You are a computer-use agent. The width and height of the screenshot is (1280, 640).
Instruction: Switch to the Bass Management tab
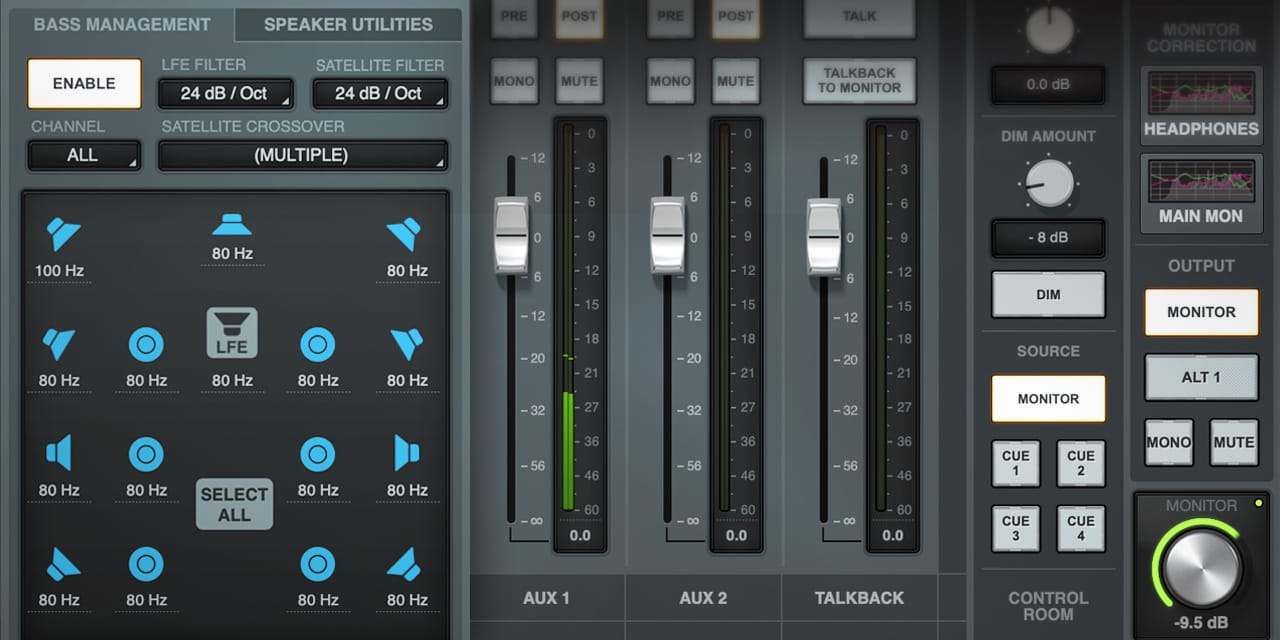coord(122,25)
